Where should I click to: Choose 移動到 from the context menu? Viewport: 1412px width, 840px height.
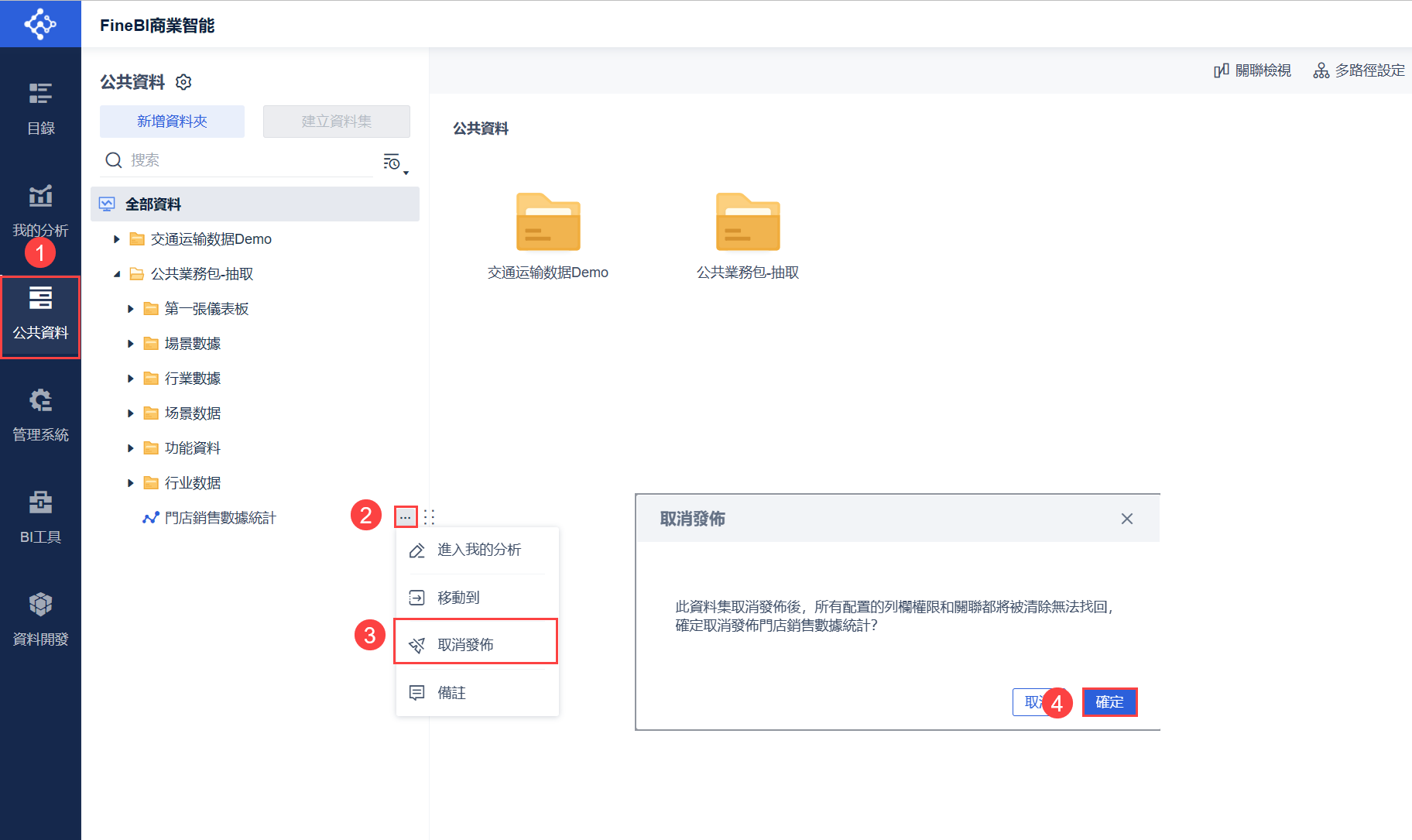(x=477, y=598)
